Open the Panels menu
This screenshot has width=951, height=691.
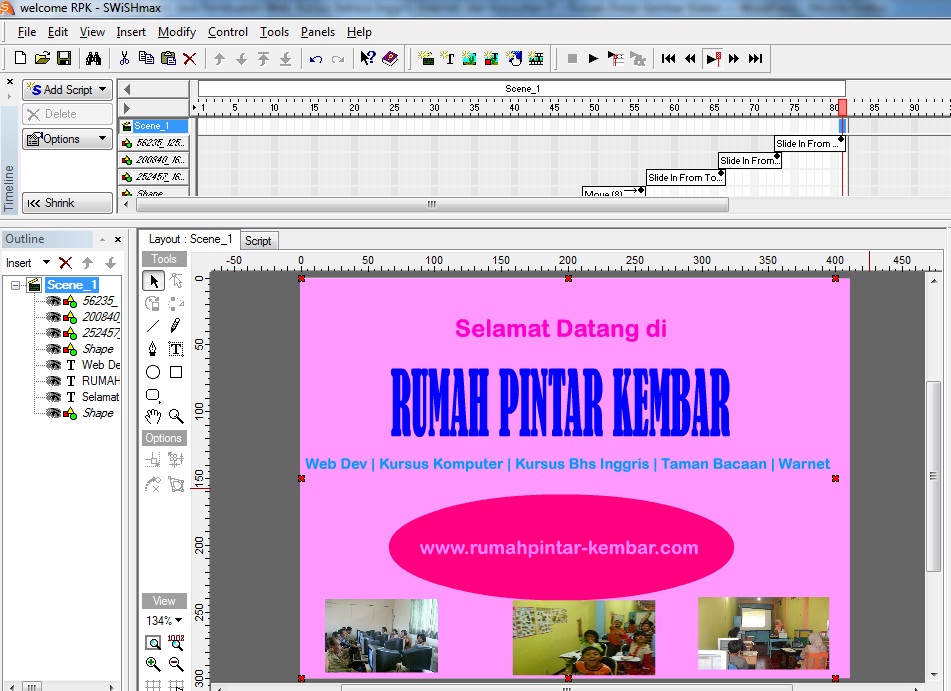(318, 32)
